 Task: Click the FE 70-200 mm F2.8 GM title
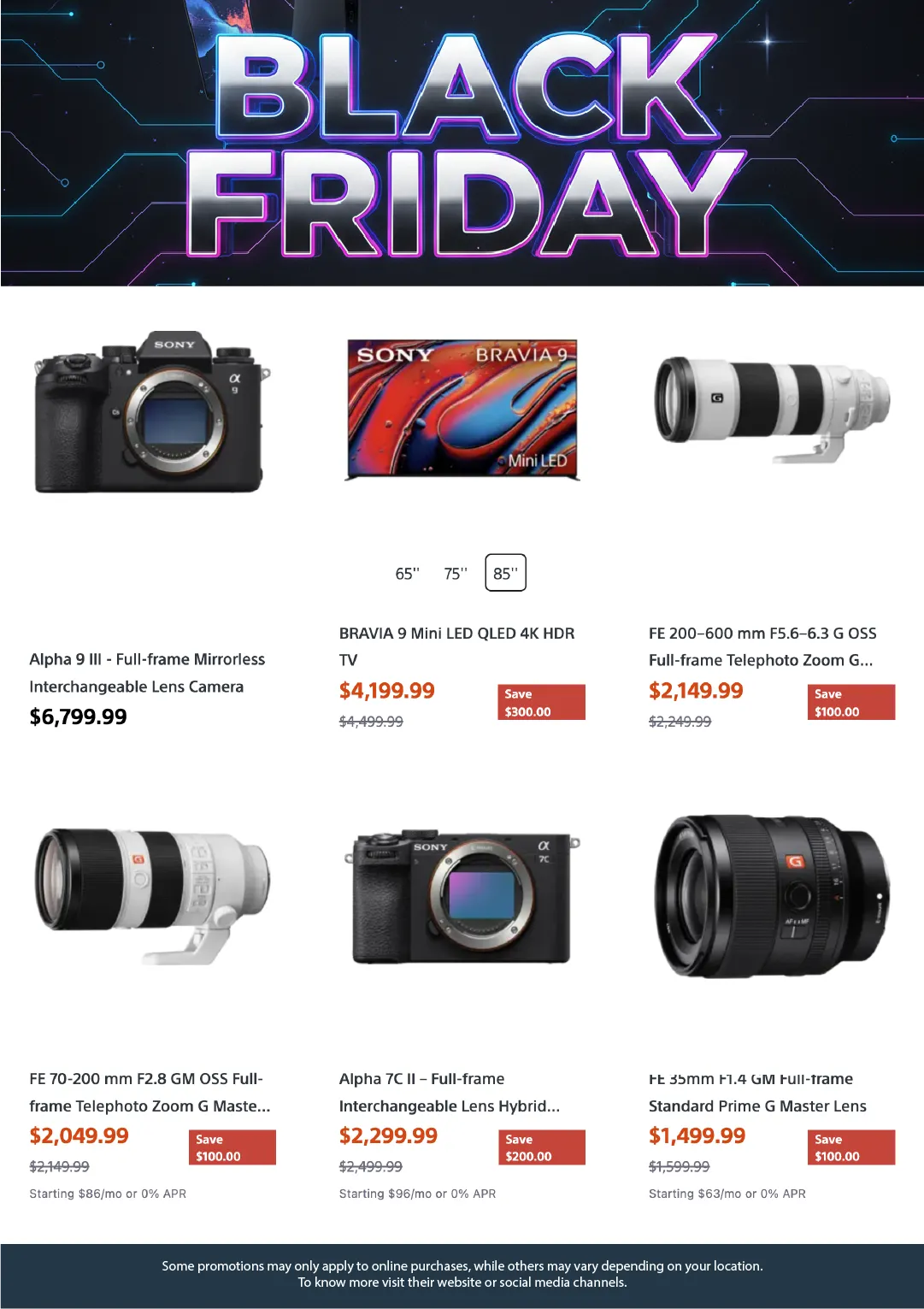pos(150,1092)
